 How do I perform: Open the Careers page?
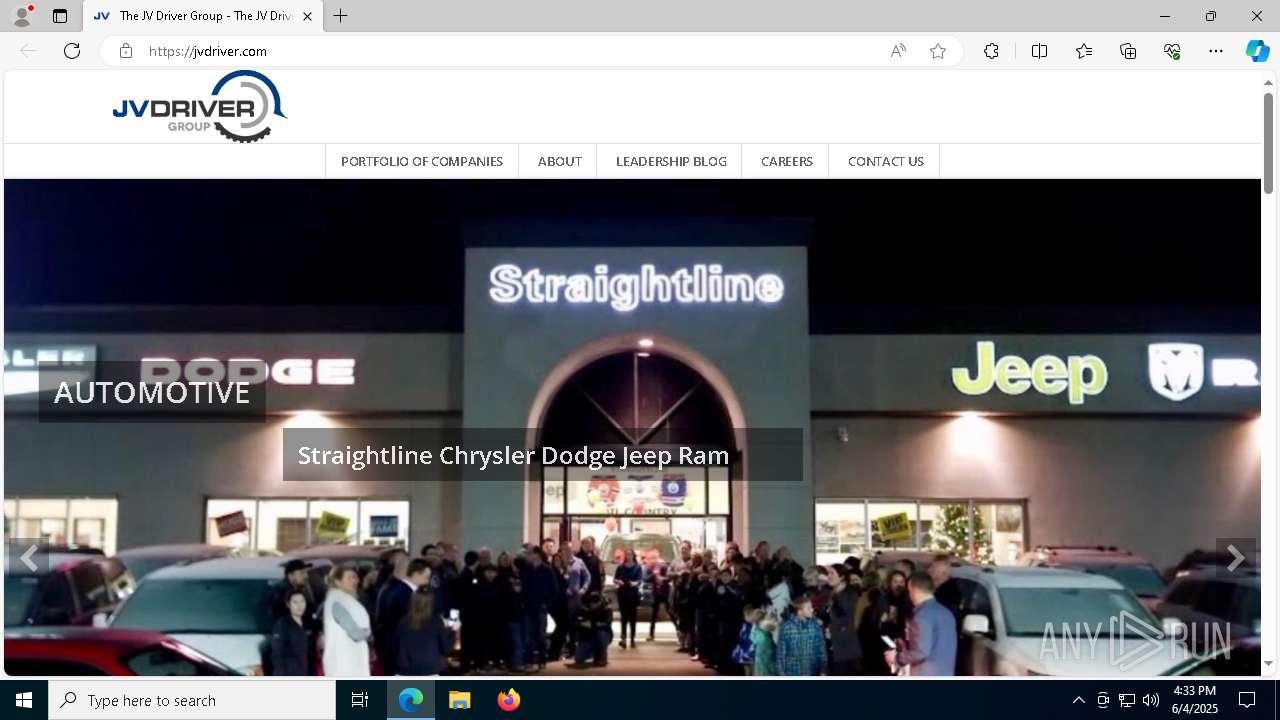(786, 161)
